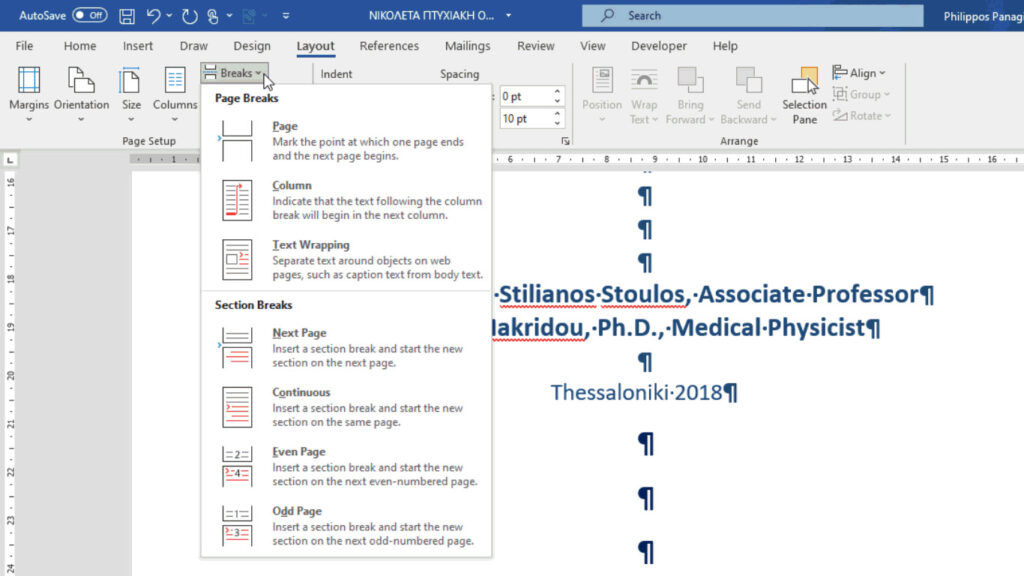Click the Redo icon in title bar
The width and height of the screenshot is (1024, 576).
pyautogui.click(x=189, y=16)
